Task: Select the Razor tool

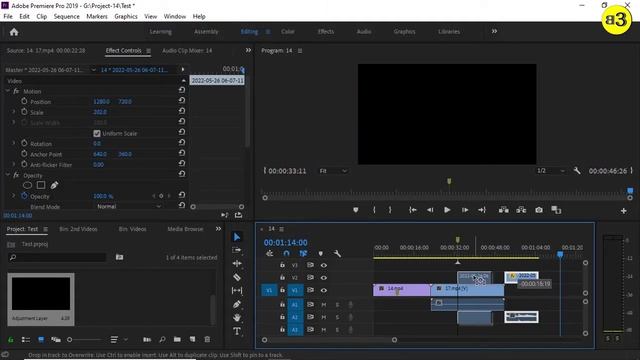Action: (237, 277)
